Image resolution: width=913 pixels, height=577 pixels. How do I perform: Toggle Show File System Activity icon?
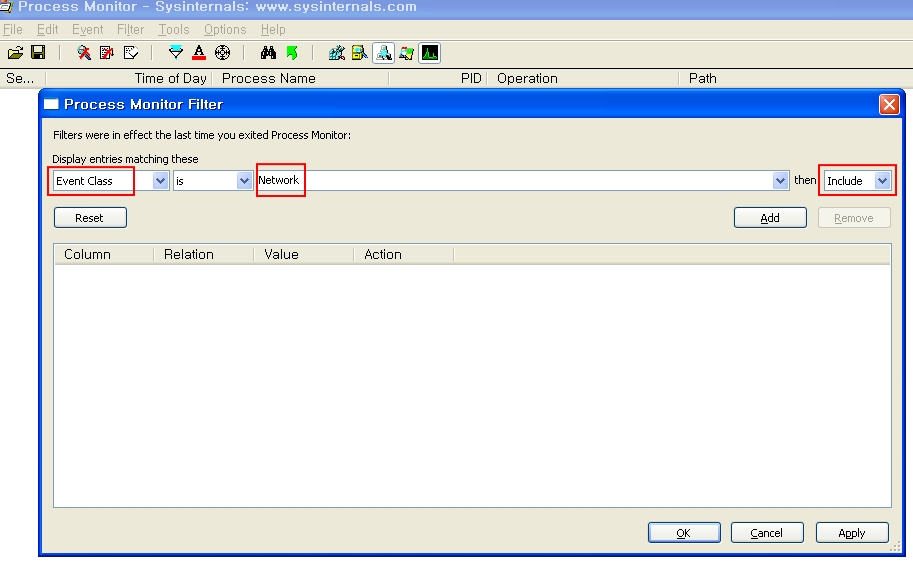[359, 53]
